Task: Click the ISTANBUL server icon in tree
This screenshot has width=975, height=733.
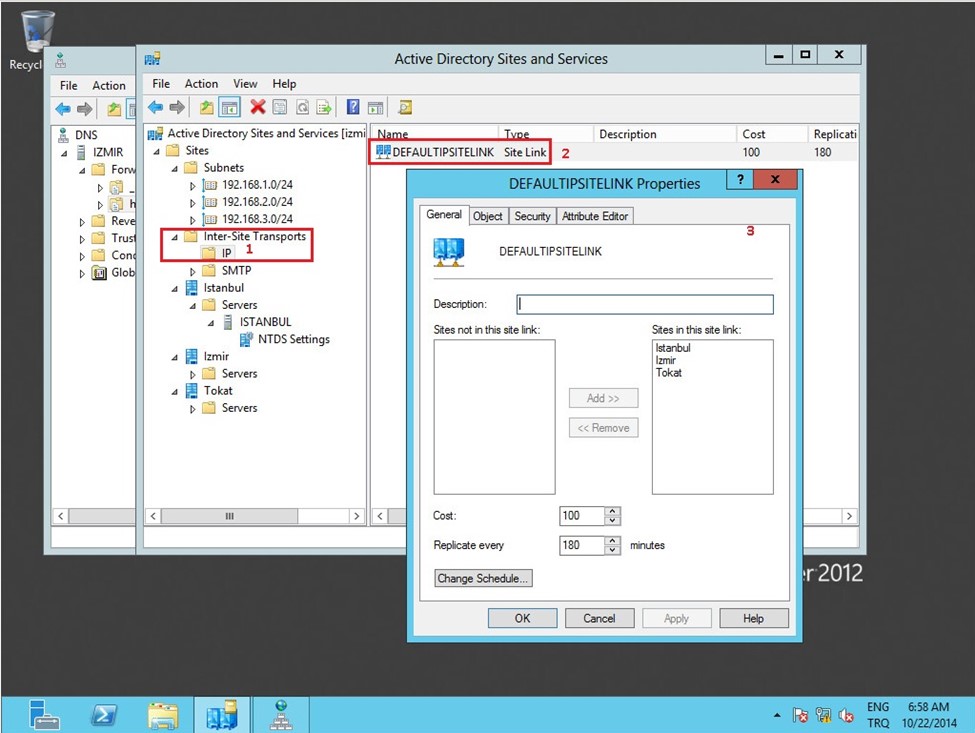Action: tap(228, 321)
